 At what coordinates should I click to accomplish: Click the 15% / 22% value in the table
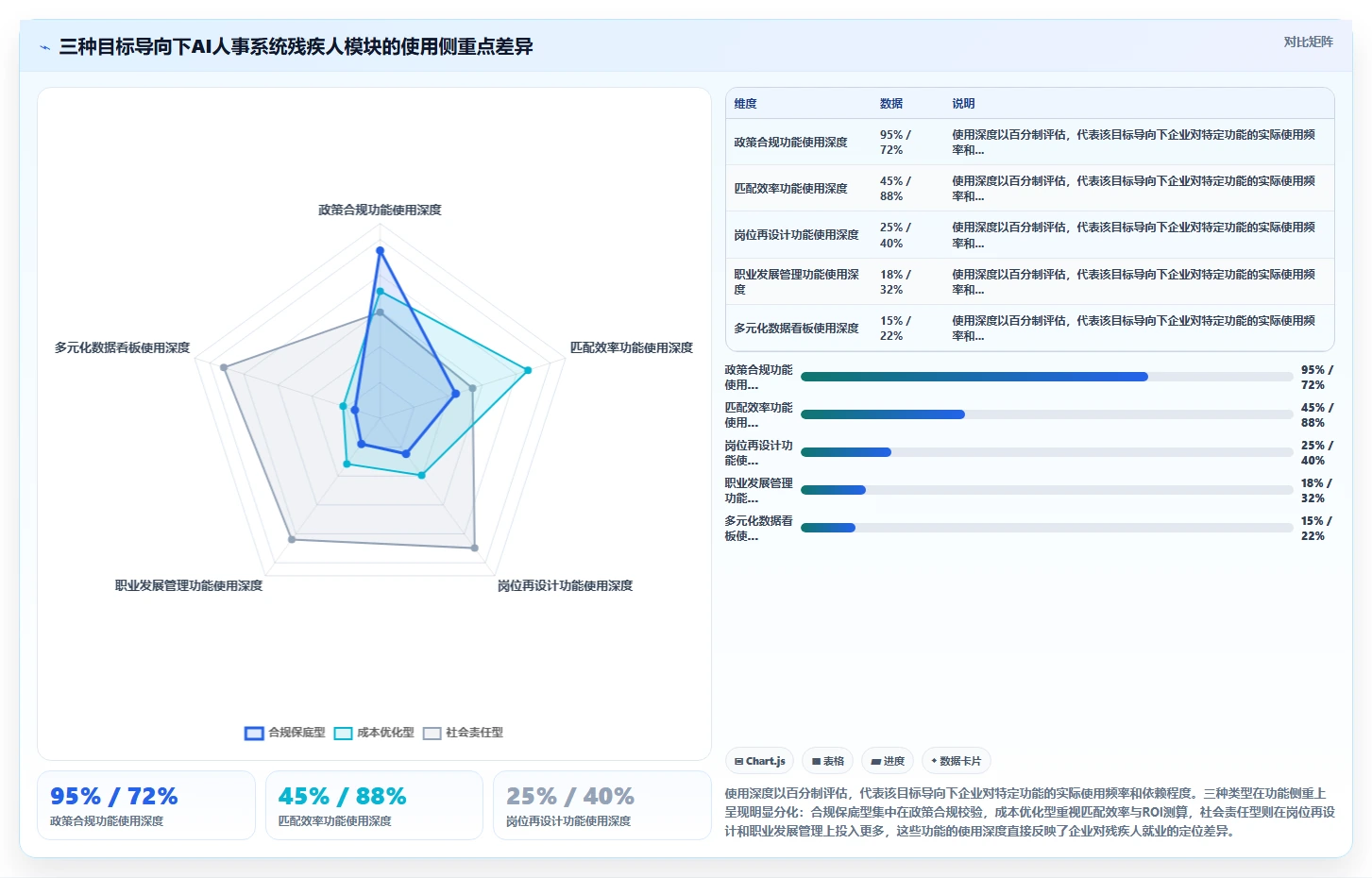coord(895,329)
